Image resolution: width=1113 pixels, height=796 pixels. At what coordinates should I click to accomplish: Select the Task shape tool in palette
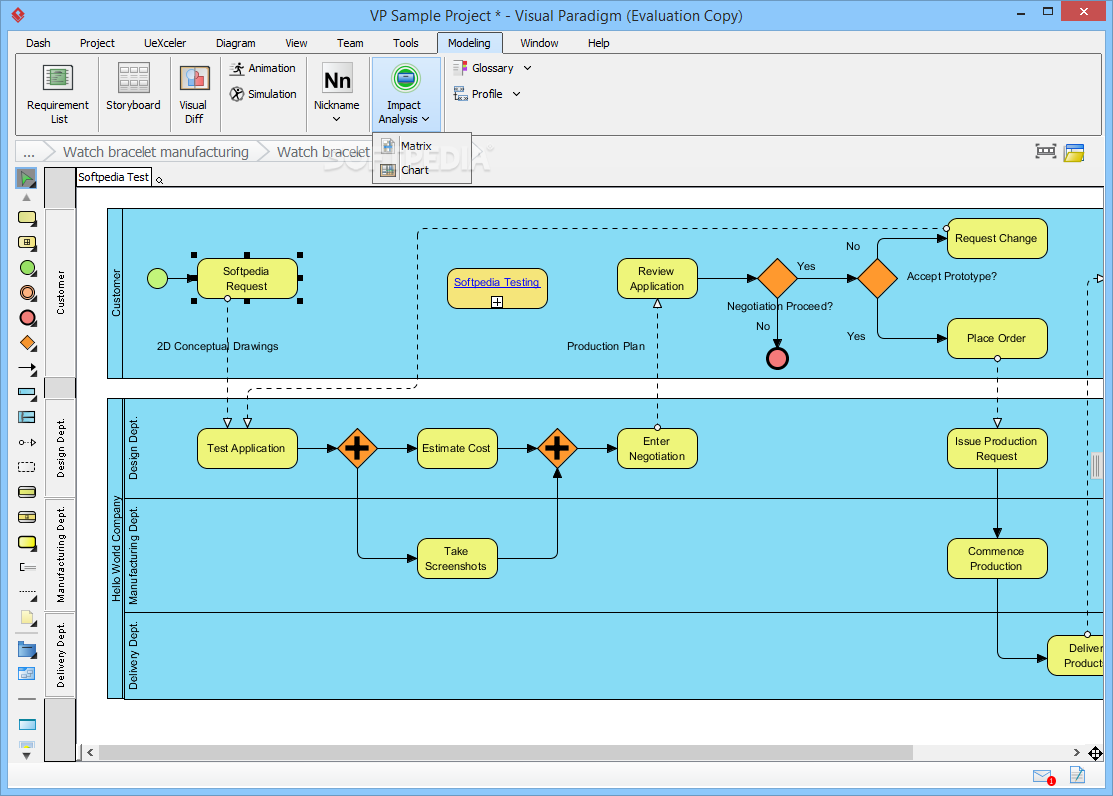(x=27, y=218)
